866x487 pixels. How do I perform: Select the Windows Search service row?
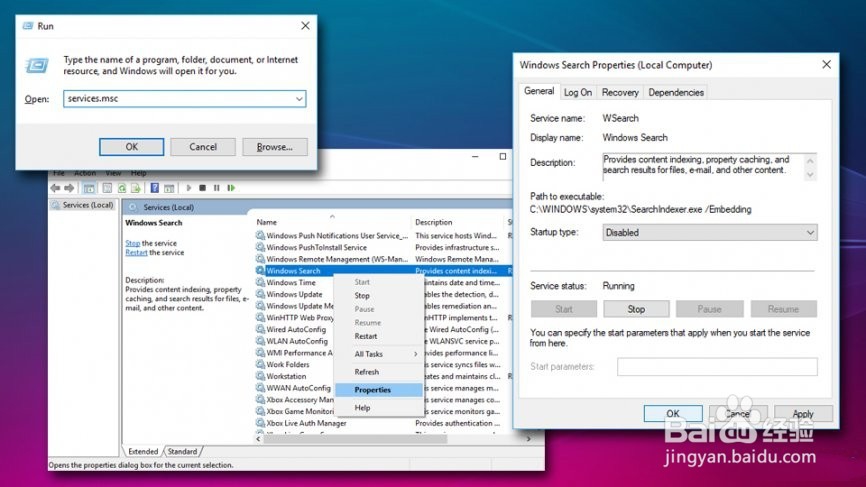click(383, 271)
